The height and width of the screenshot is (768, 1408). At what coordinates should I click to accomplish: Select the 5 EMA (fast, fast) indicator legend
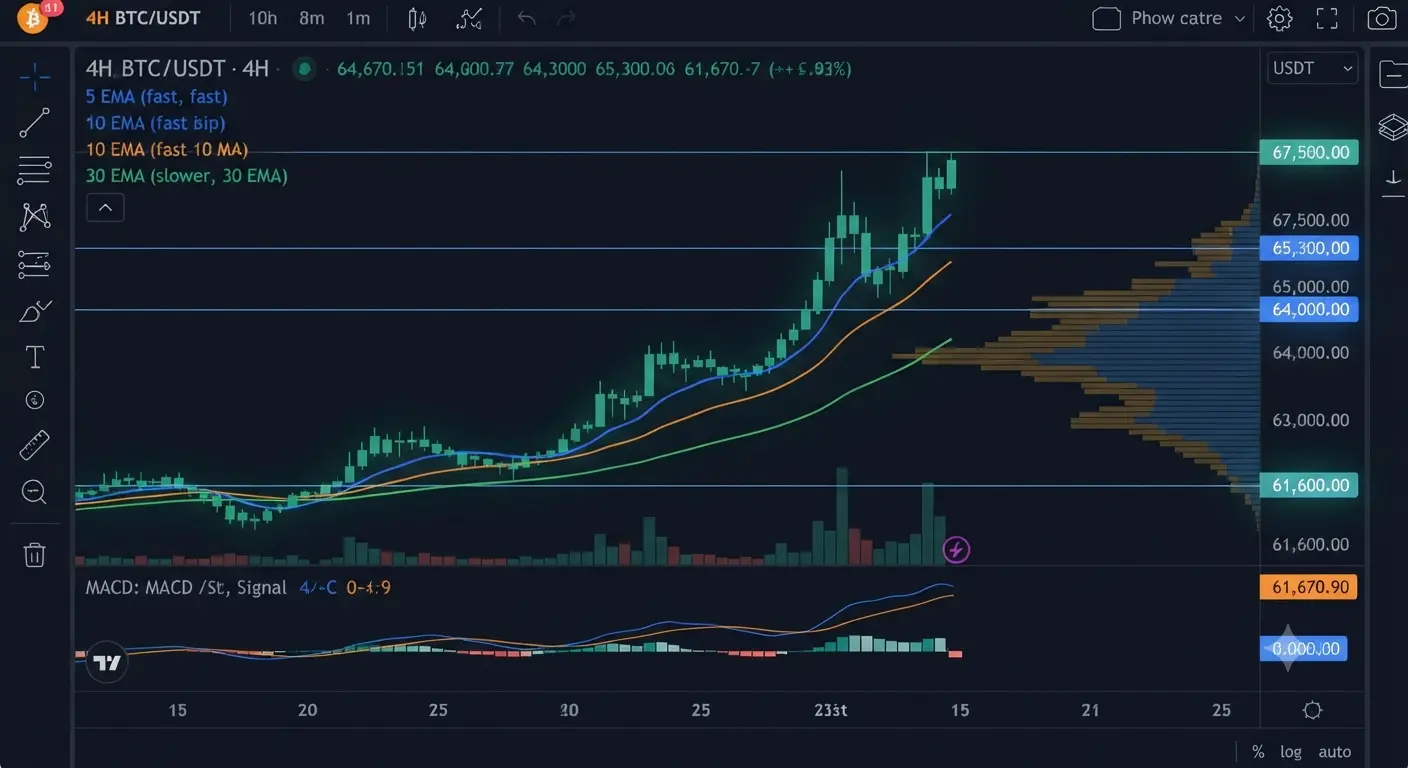click(x=157, y=97)
